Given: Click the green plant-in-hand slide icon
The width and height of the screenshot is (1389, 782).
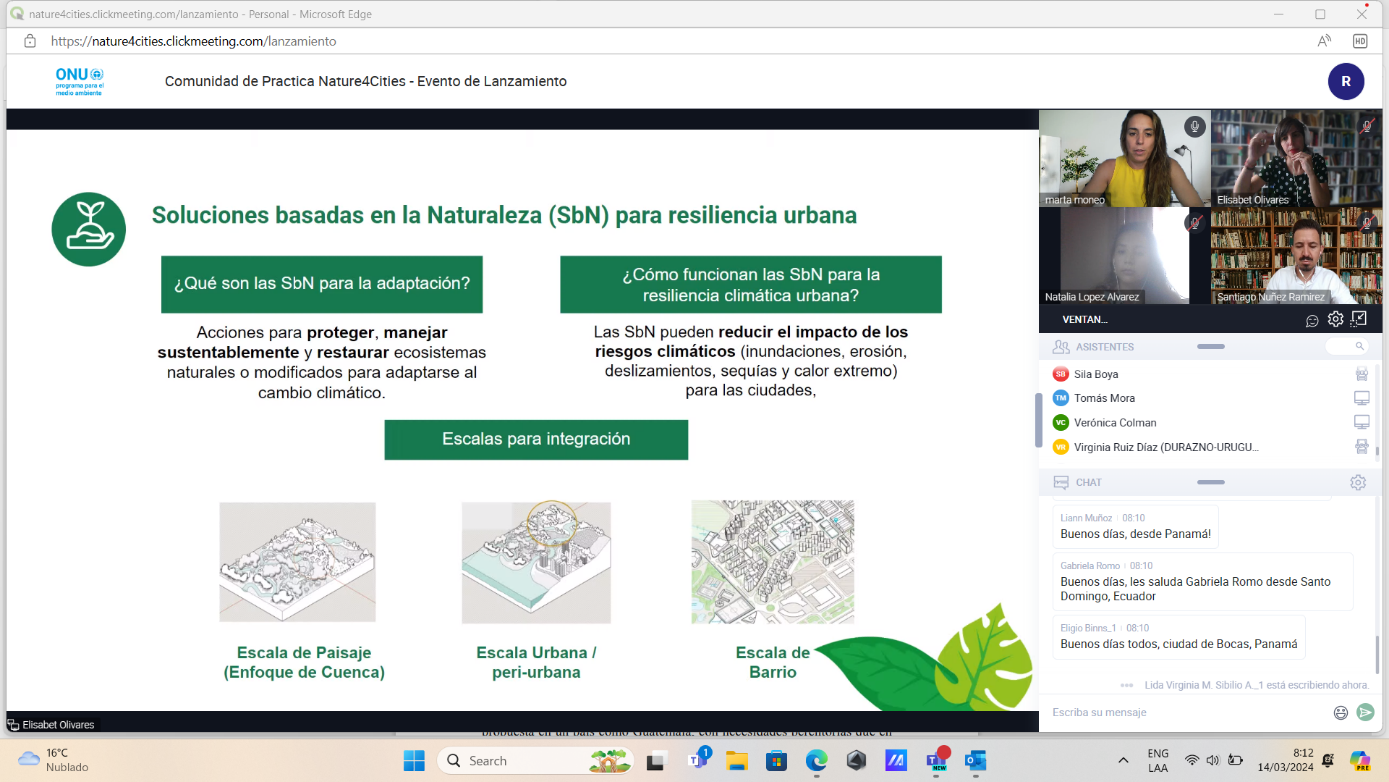Looking at the screenshot, I should [89, 229].
